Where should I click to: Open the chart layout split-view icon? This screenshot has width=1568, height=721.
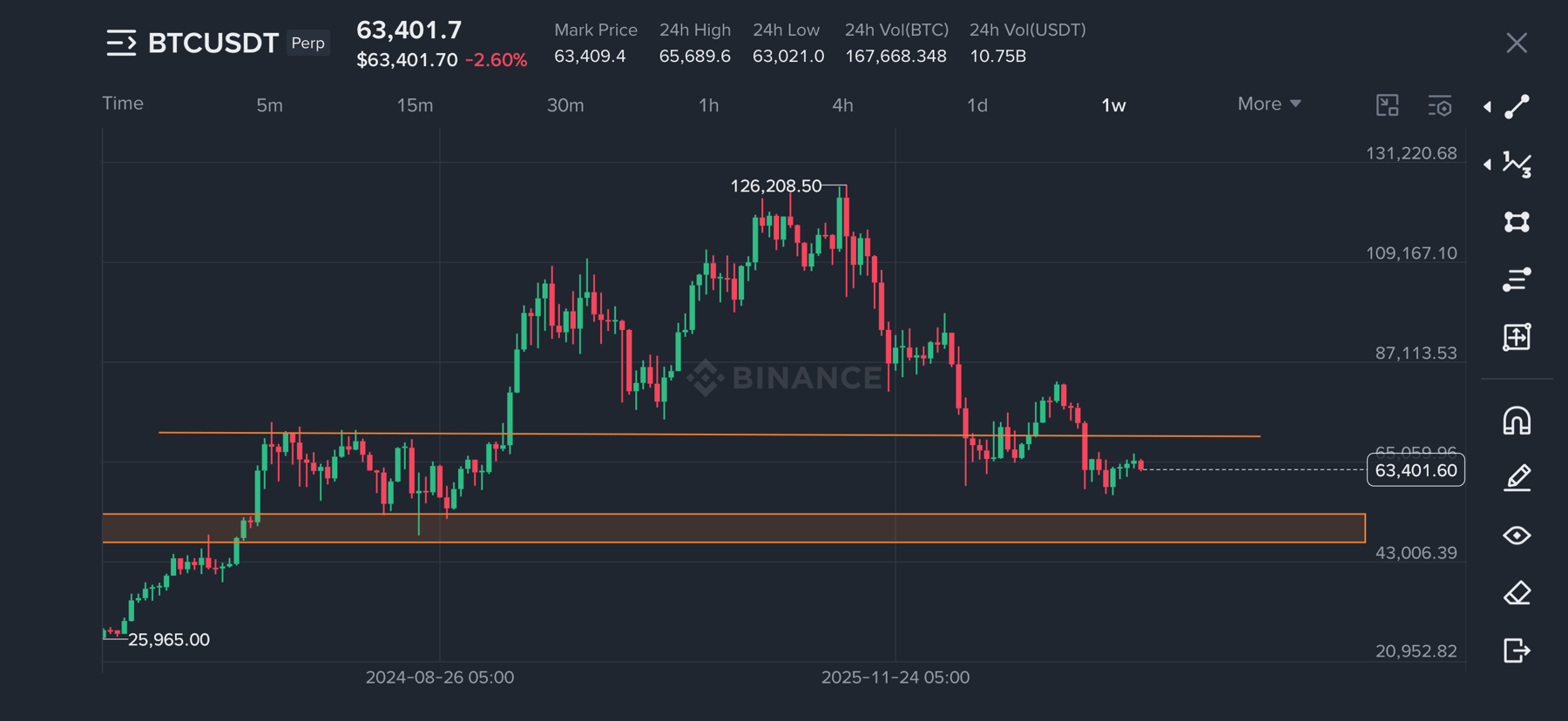click(1388, 105)
